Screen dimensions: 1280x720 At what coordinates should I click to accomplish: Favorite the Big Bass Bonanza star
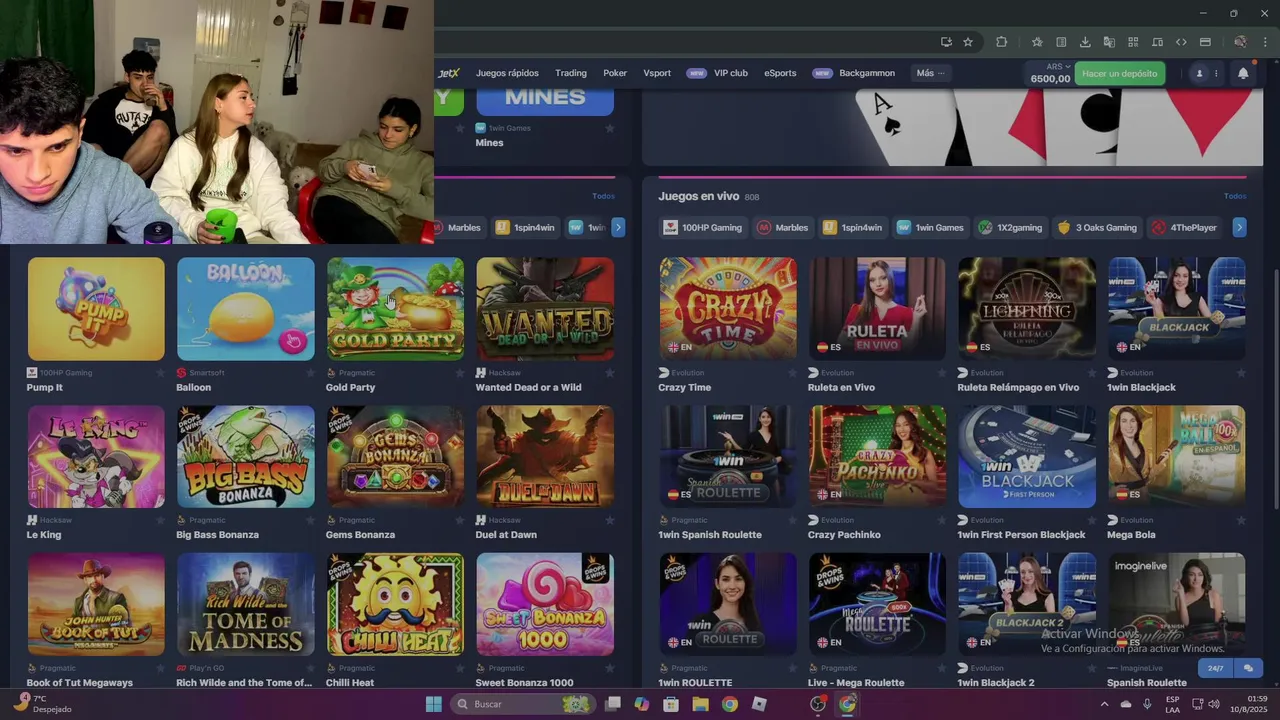(x=310, y=520)
